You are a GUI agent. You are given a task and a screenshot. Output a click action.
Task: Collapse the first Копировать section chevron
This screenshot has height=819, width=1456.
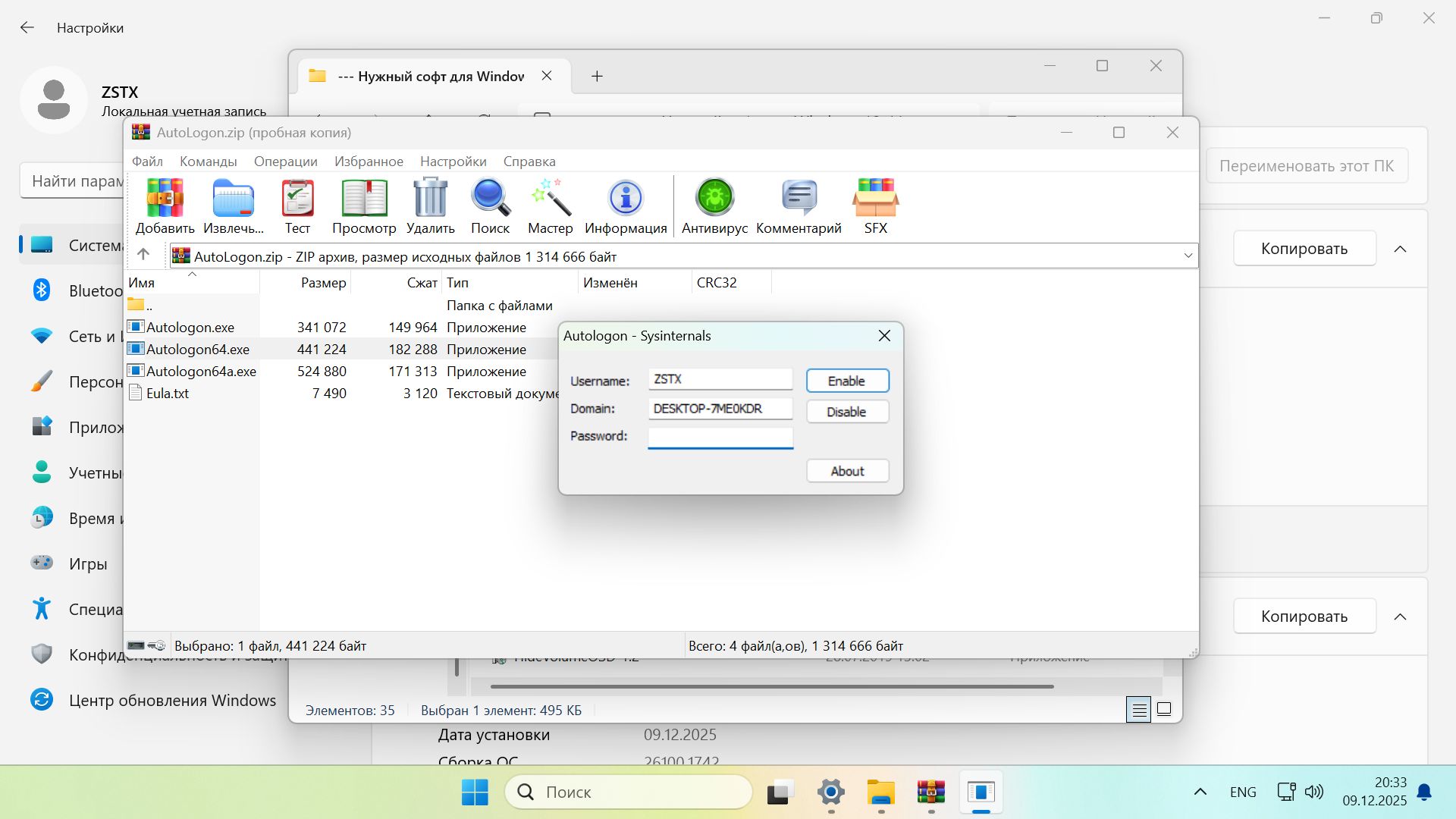click(x=1400, y=249)
